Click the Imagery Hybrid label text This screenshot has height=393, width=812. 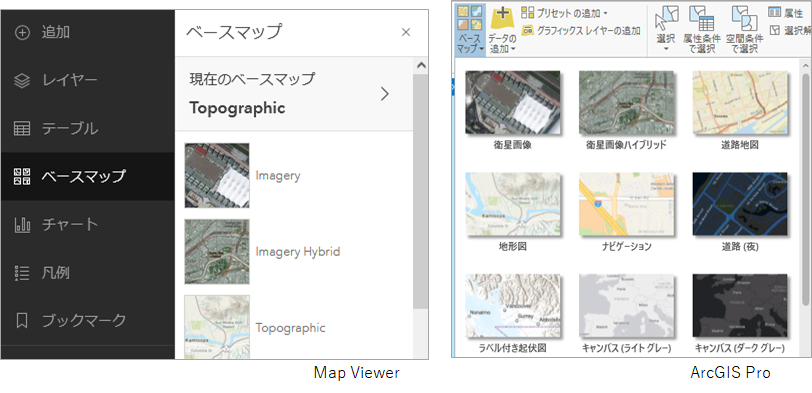pyautogui.click(x=298, y=252)
